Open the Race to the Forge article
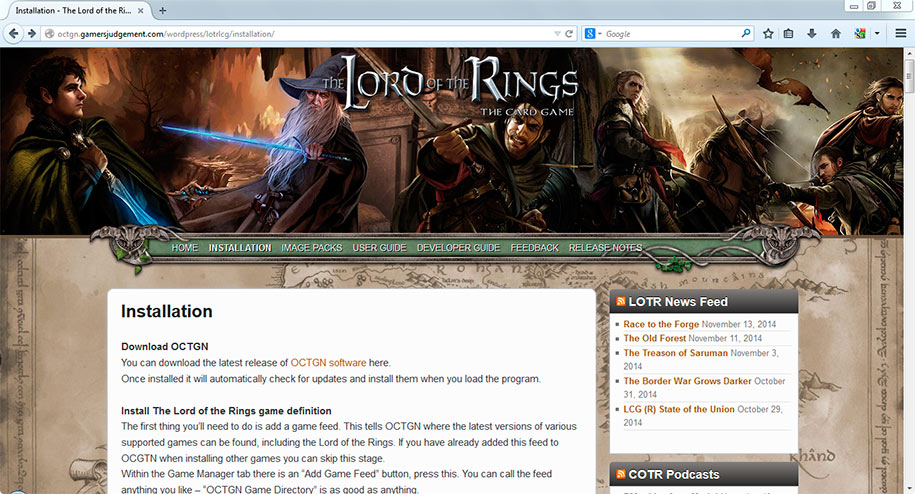915x494 pixels. 661,324
